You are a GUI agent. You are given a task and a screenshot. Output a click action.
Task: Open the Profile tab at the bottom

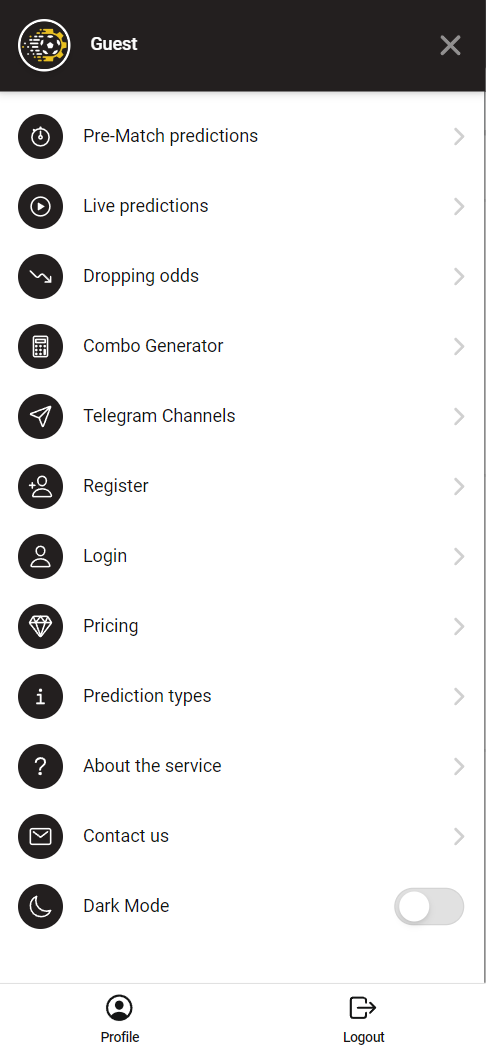120,1019
